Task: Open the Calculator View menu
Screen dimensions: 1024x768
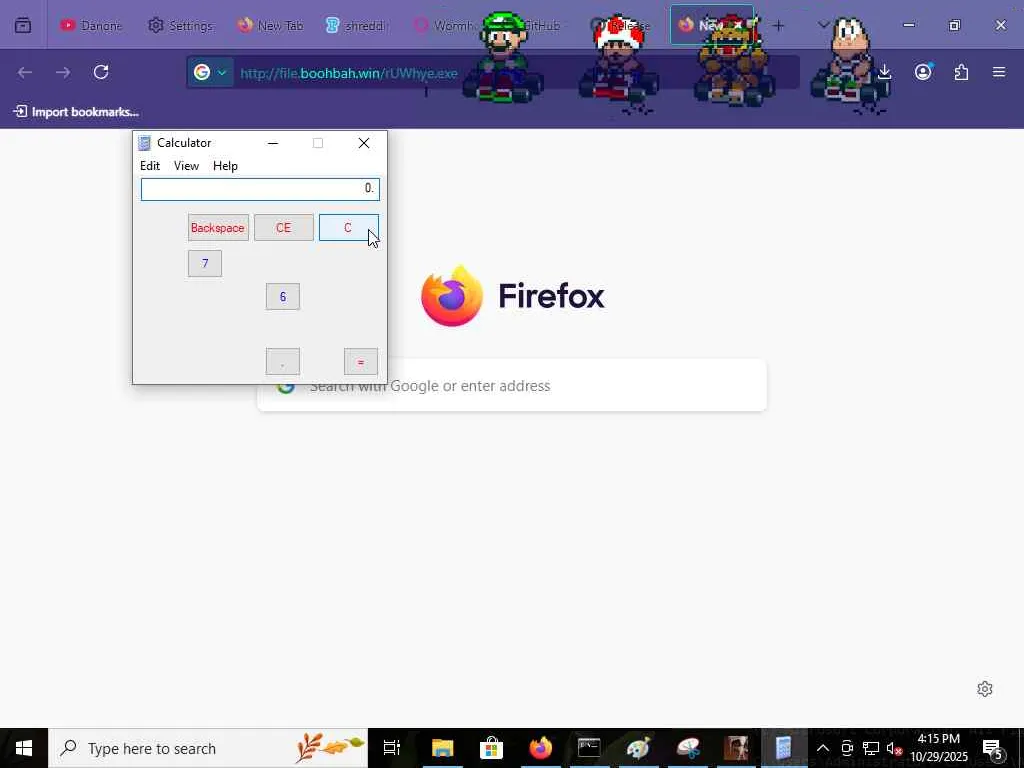Action: click(186, 166)
